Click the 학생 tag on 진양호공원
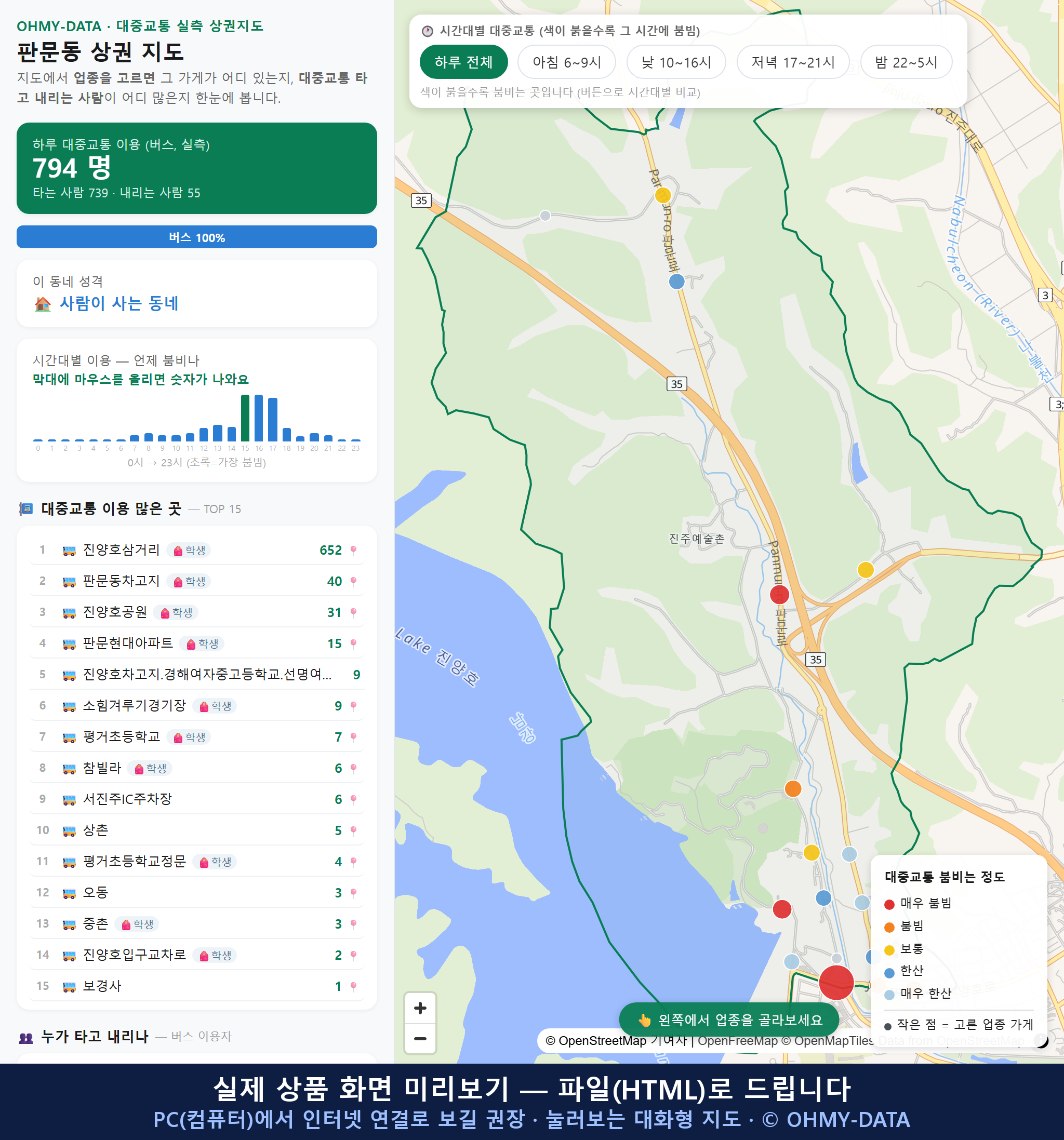1064x1140 pixels. tap(176, 612)
